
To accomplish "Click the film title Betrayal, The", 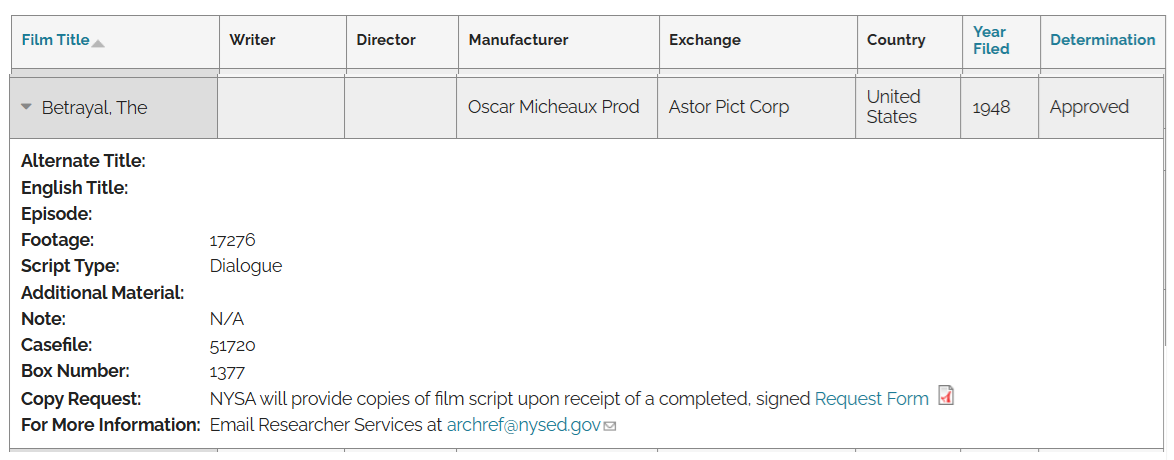I will coord(94,108).
